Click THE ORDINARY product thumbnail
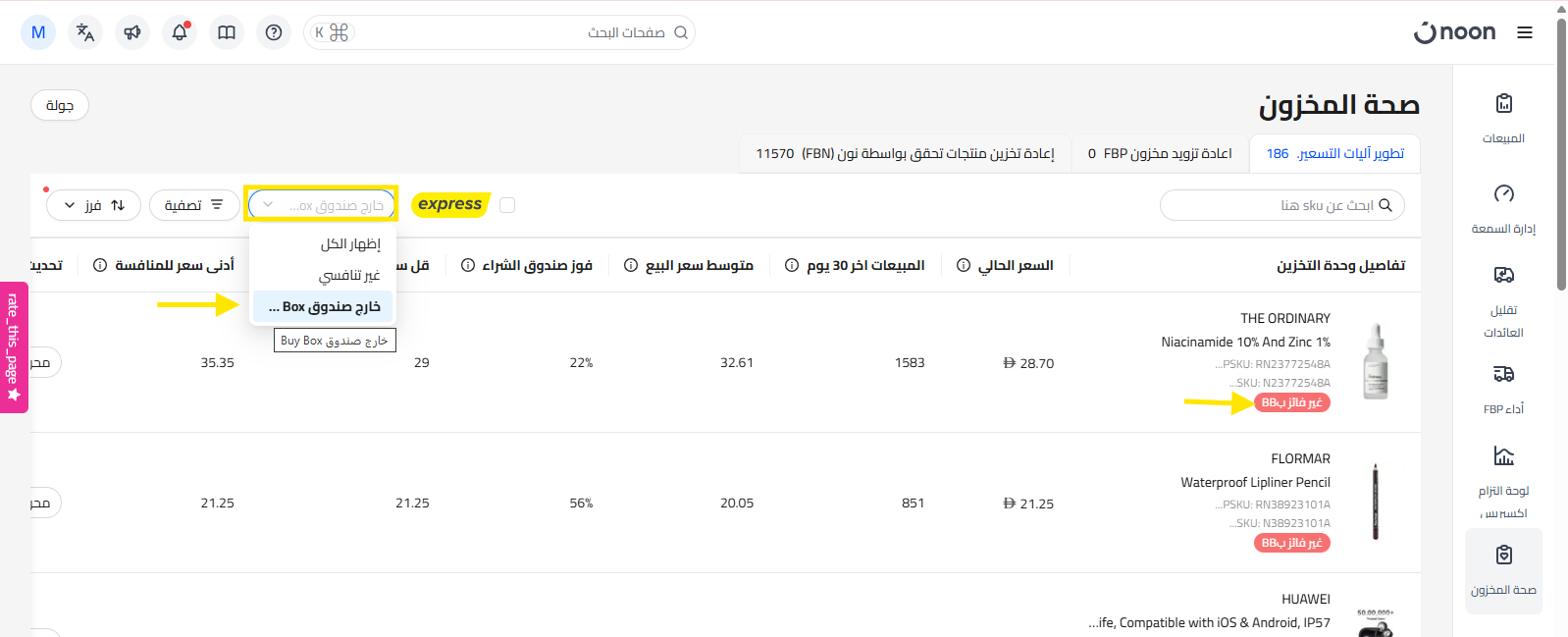 pos(1376,361)
